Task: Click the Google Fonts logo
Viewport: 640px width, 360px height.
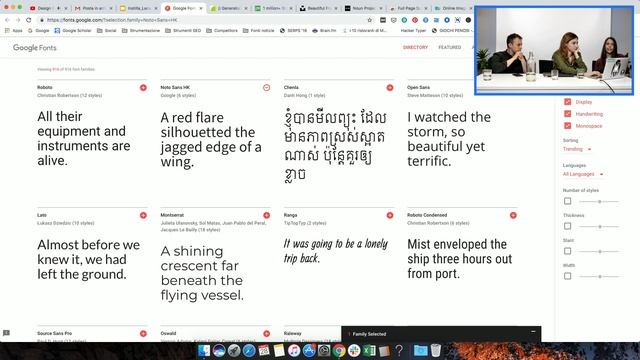Action: pos(35,48)
